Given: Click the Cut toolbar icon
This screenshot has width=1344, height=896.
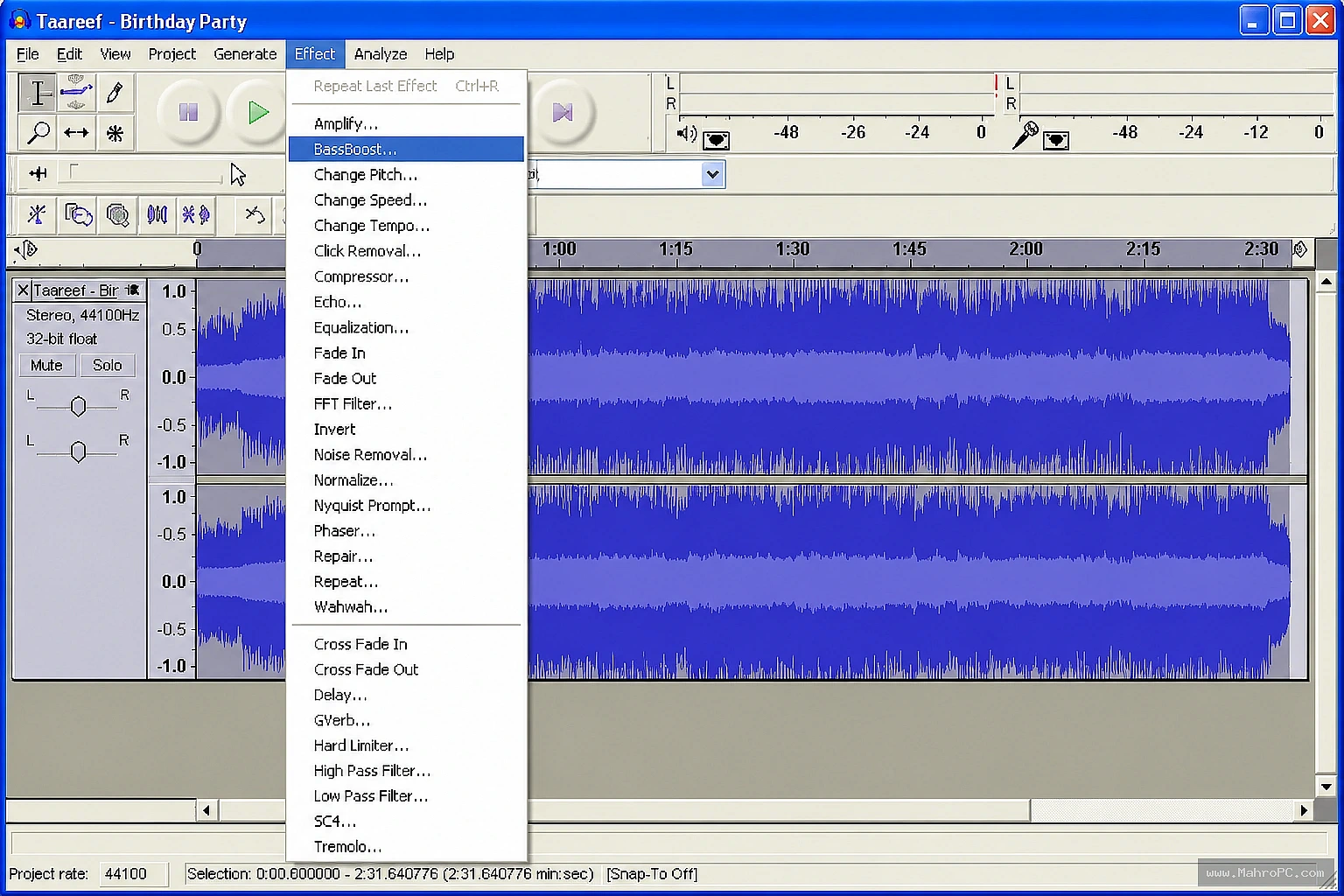Looking at the screenshot, I should point(37,214).
